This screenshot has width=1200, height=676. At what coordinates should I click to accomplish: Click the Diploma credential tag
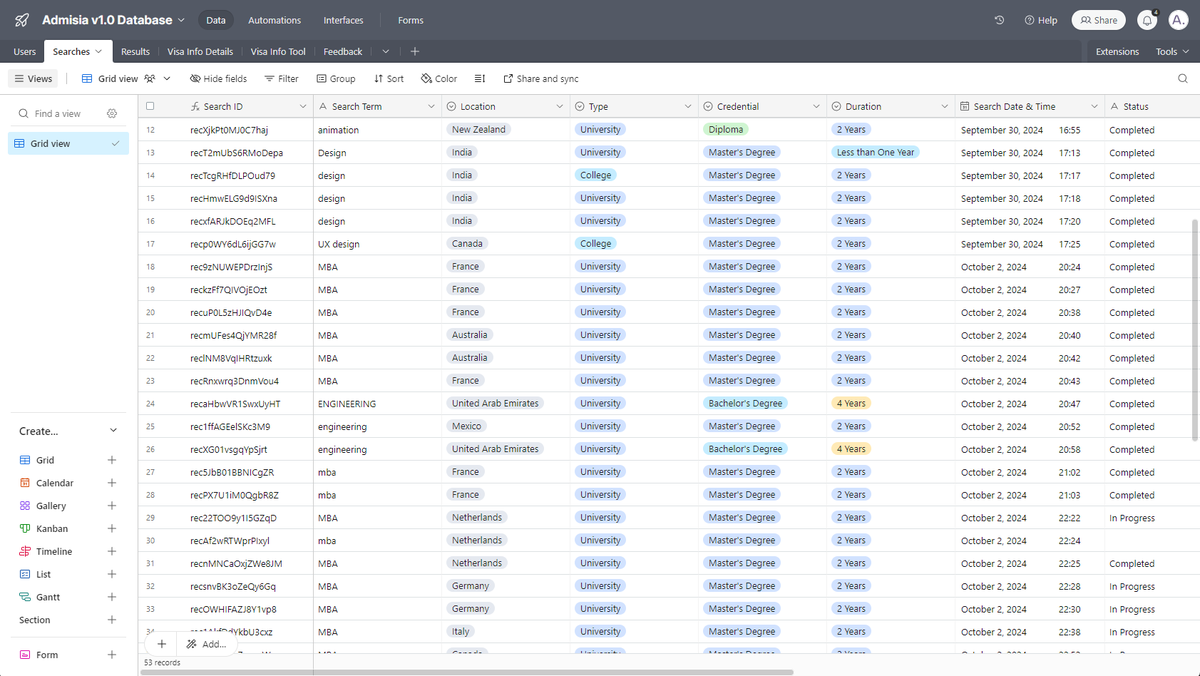click(x=726, y=129)
